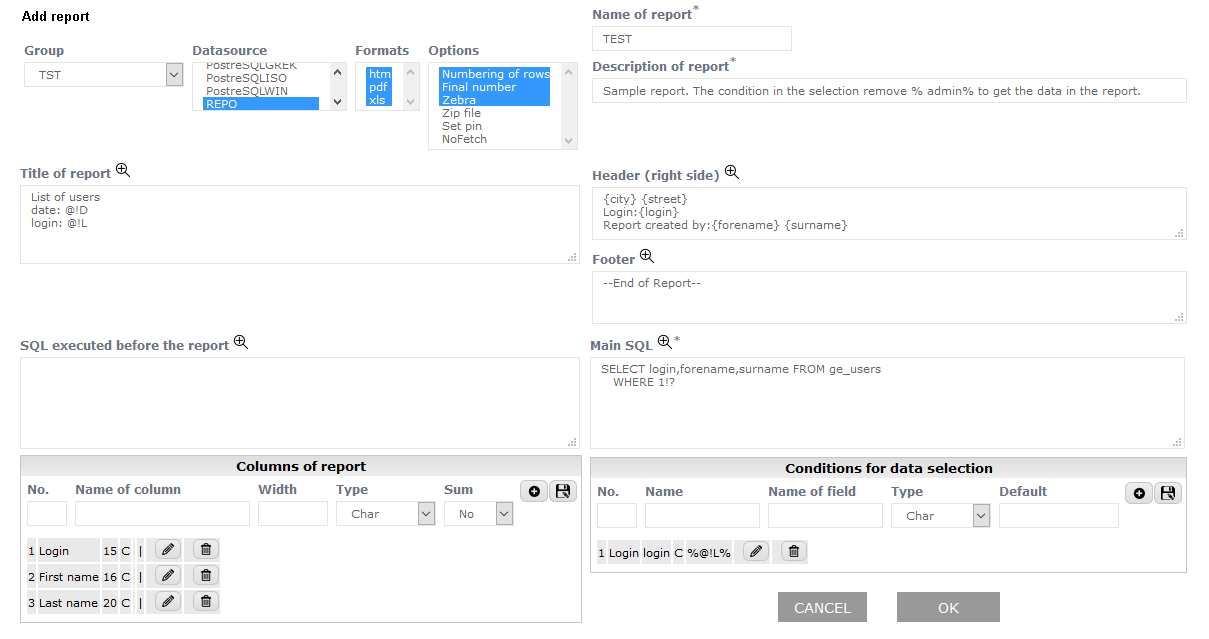1209x639 pixels.
Task: Delete the Last name column row
Action: pos(205,601)
